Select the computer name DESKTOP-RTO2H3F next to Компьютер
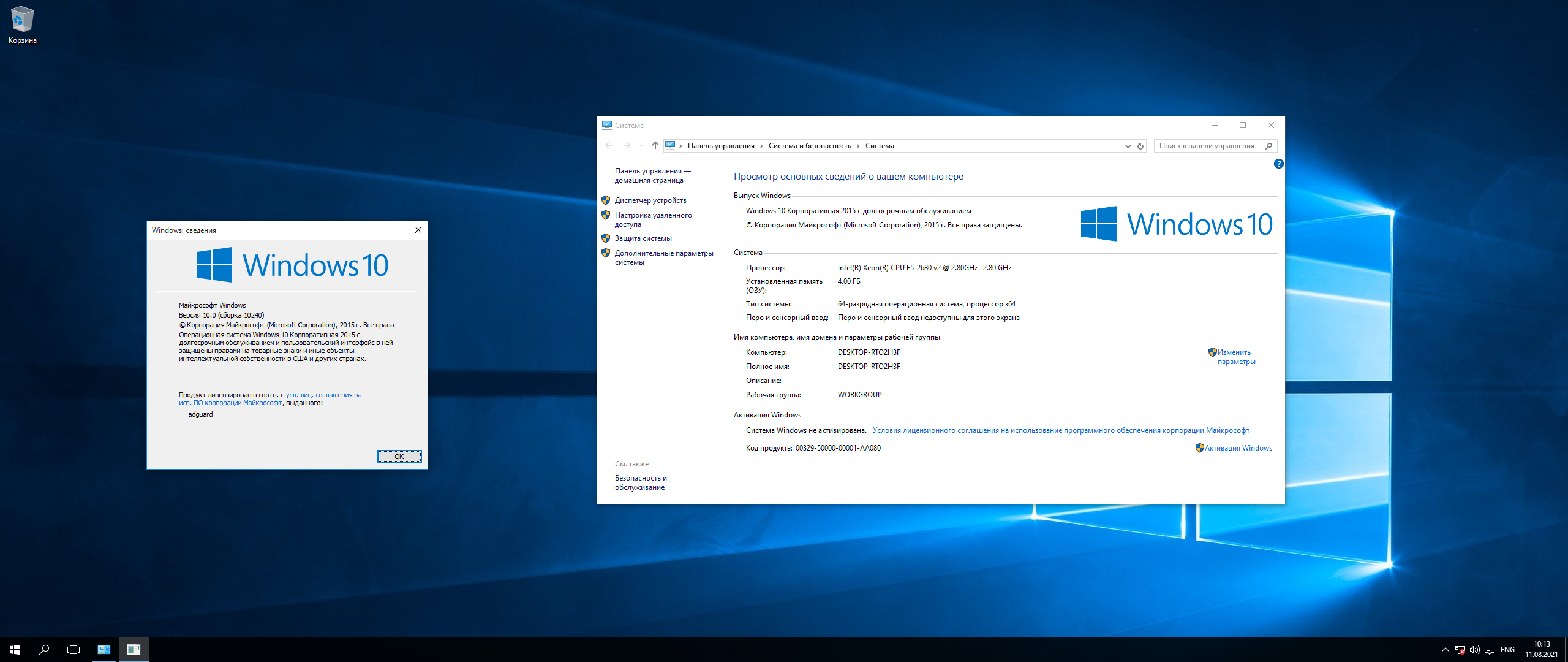 point(869,352)
